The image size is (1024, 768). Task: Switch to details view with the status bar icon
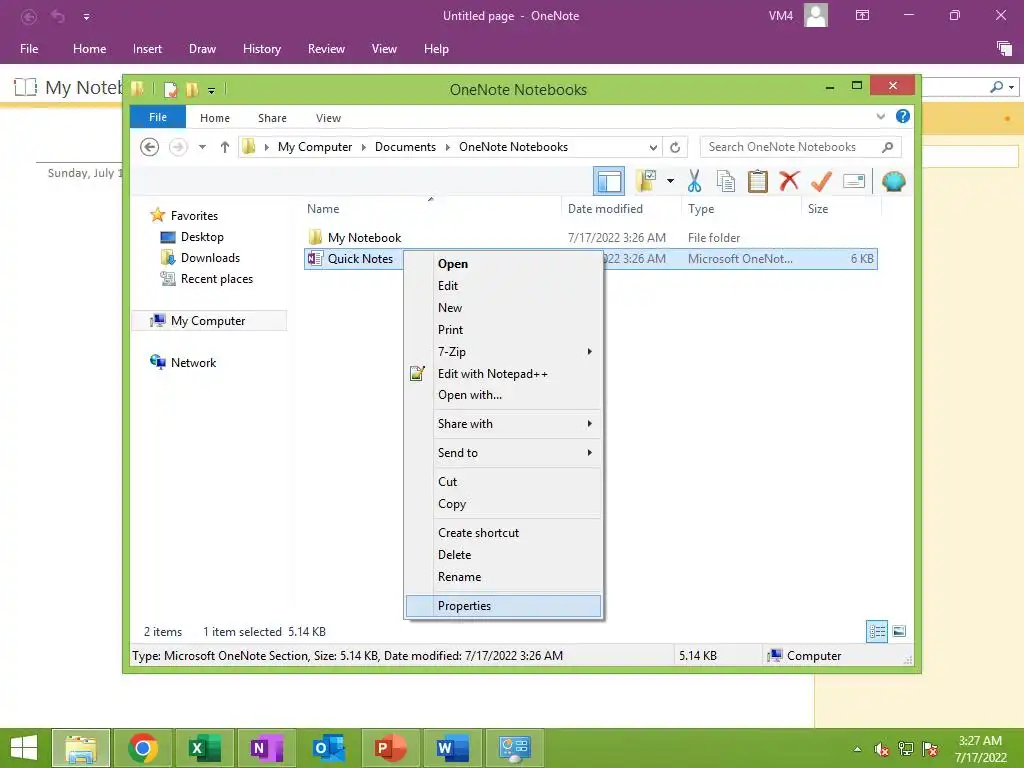[877, 632]
